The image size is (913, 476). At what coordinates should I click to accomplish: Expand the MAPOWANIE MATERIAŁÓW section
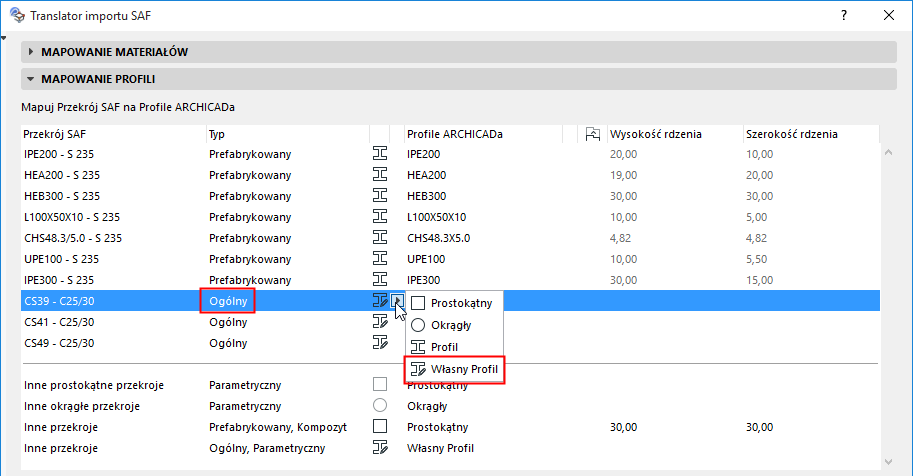[x=31, y=52]
